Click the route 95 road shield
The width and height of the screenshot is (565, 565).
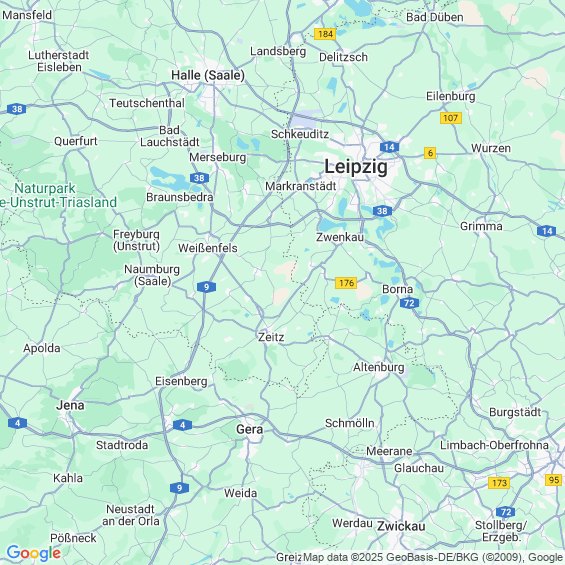553,480
